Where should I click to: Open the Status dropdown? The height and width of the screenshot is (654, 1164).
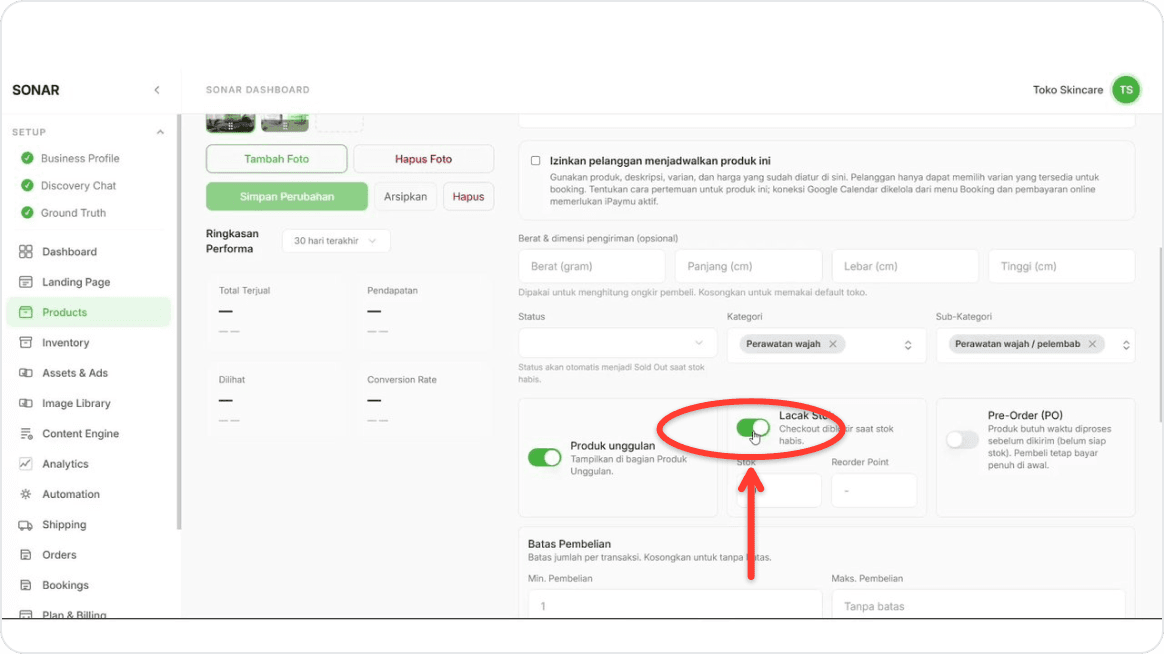(x=617, y=343)
